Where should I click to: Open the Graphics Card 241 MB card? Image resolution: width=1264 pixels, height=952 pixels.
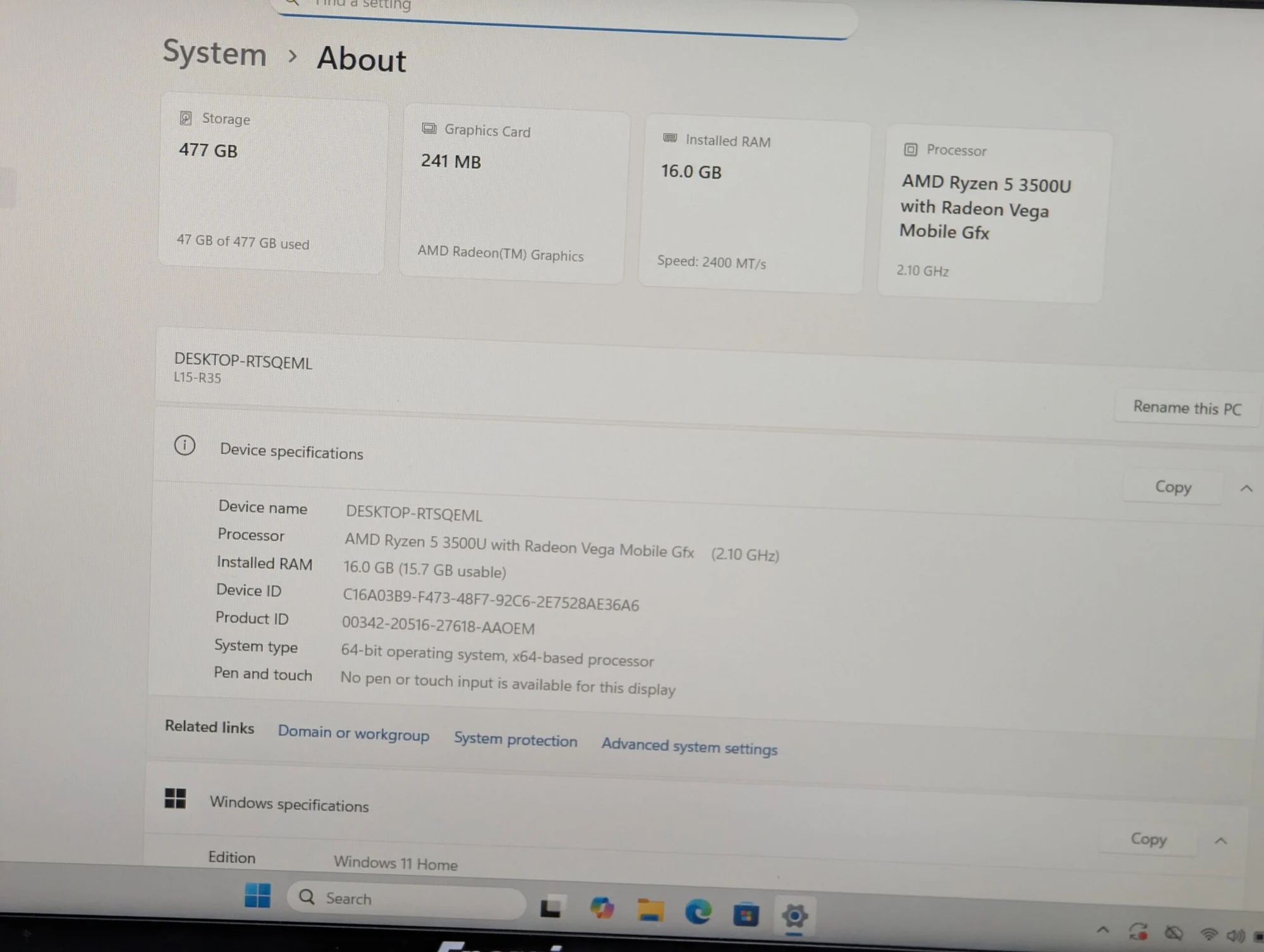pyautogui.click(x=514, y=193)
